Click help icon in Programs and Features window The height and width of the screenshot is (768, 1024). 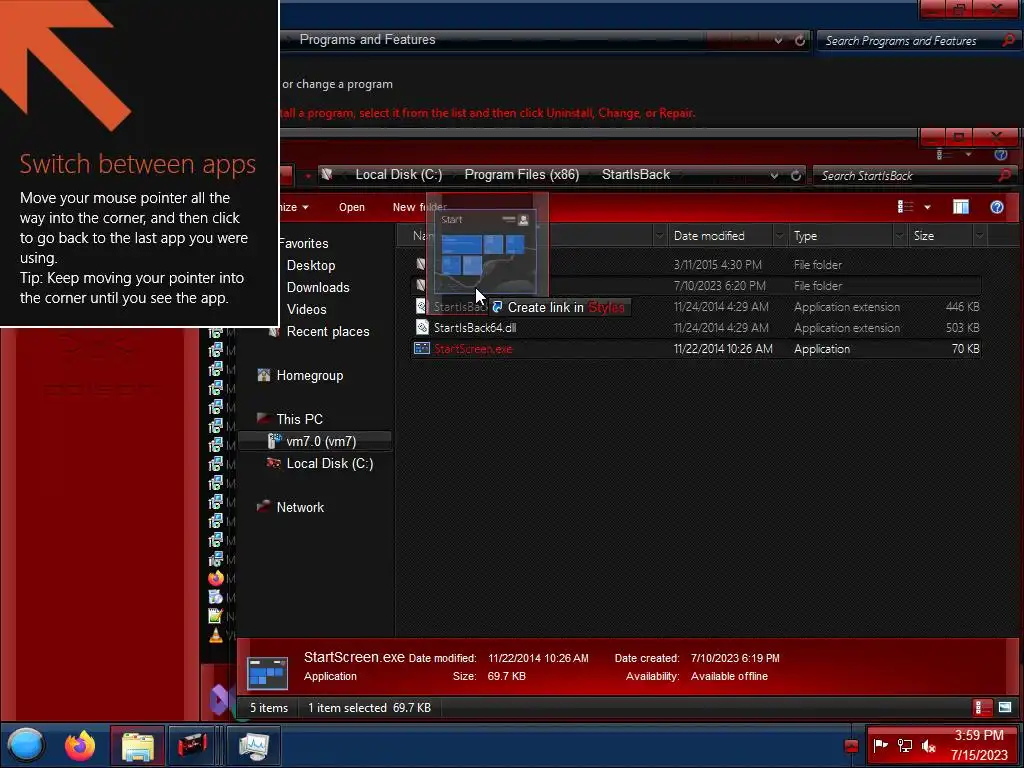coord(1000,155)
